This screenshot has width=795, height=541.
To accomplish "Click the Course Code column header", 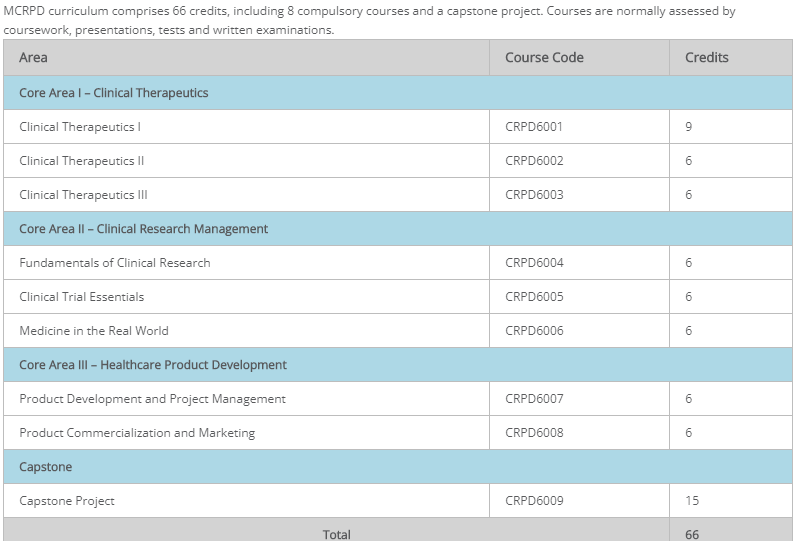I will pyautogui.click(x=544, y=58).
